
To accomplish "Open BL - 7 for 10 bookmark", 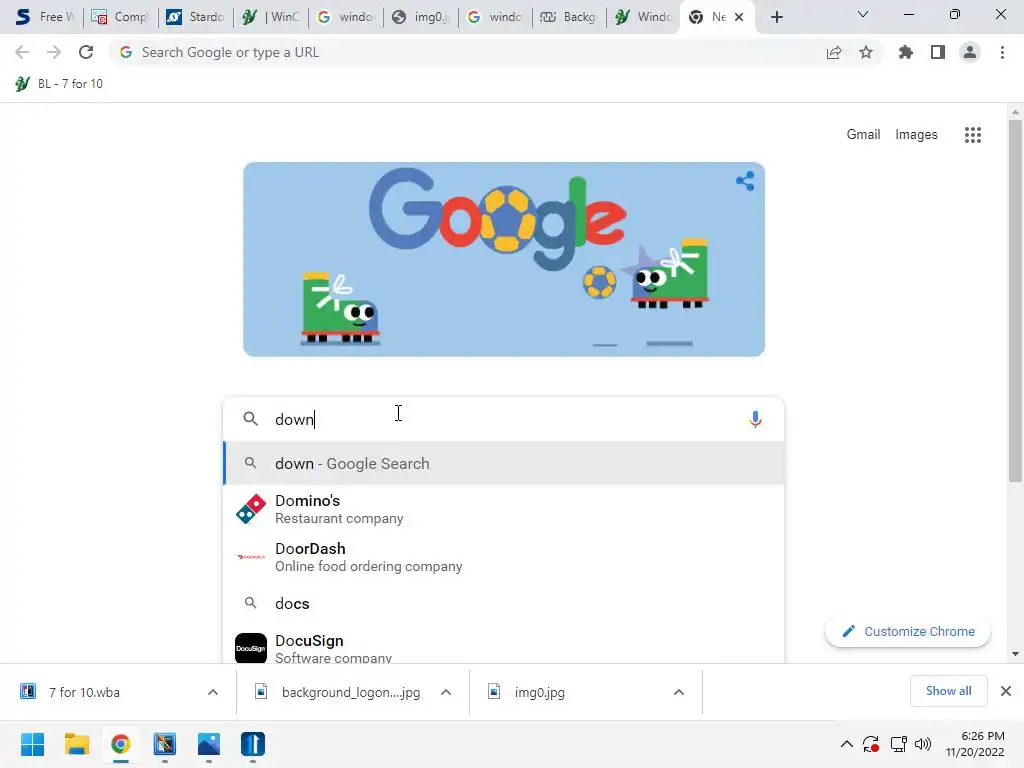I will (x=59, y=84).
